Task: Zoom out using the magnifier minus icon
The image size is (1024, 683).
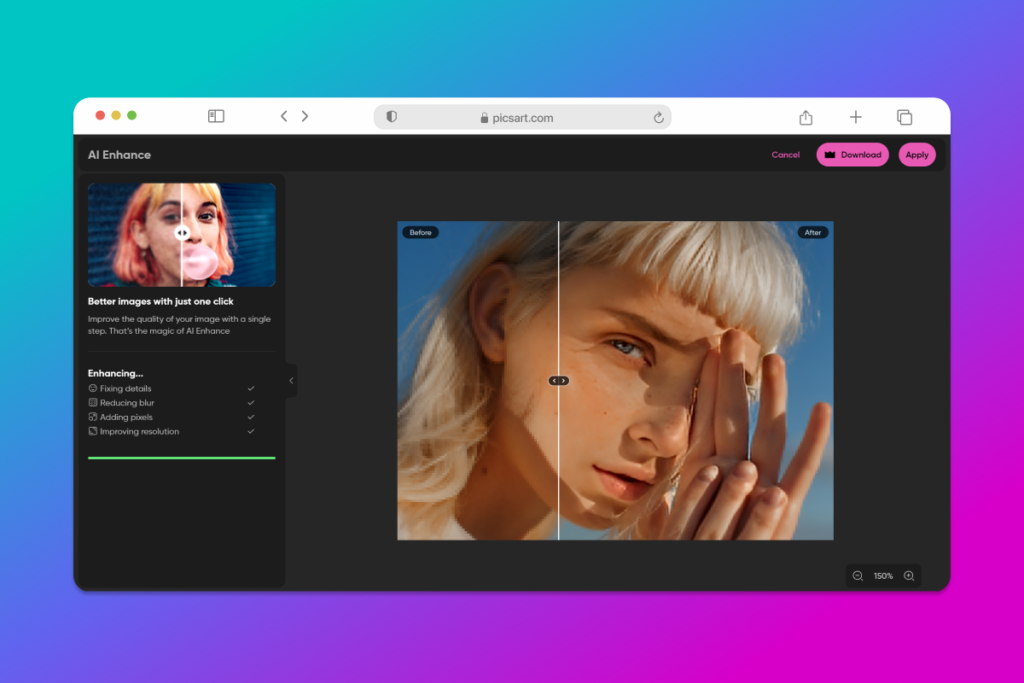Action: click(x=857, y=575)
